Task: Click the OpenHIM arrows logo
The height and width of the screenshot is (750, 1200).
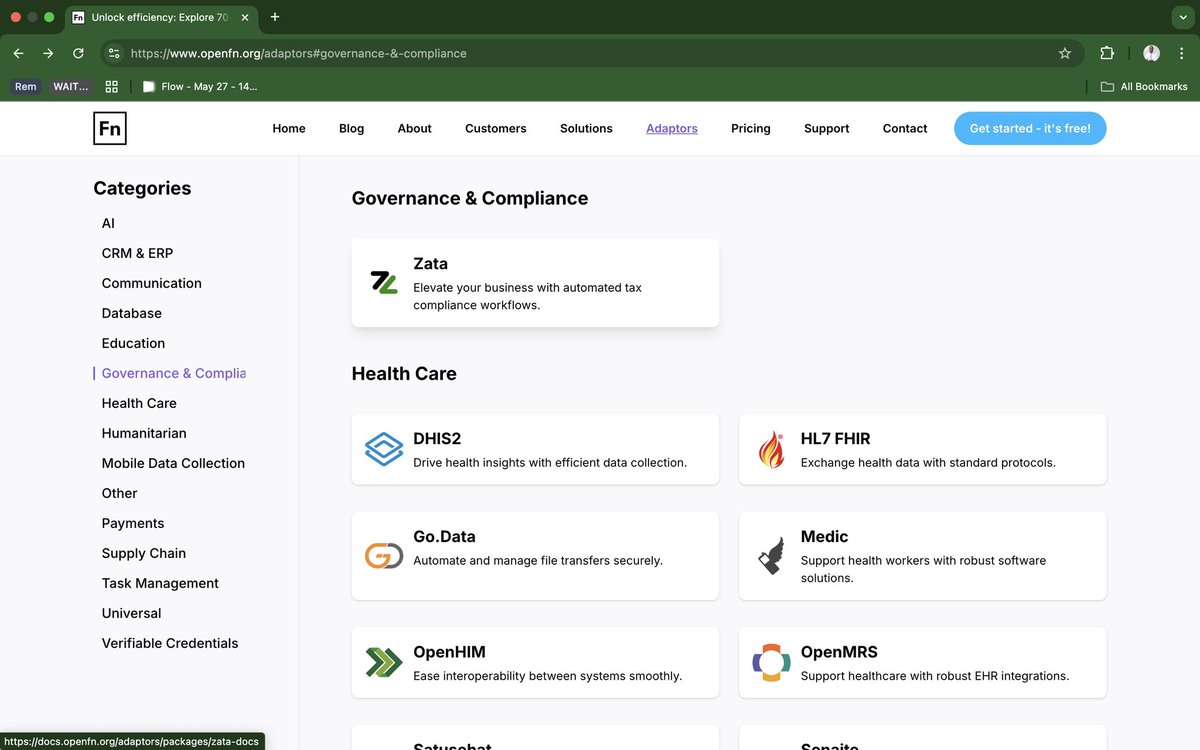Action: click(x=384, y=662)
